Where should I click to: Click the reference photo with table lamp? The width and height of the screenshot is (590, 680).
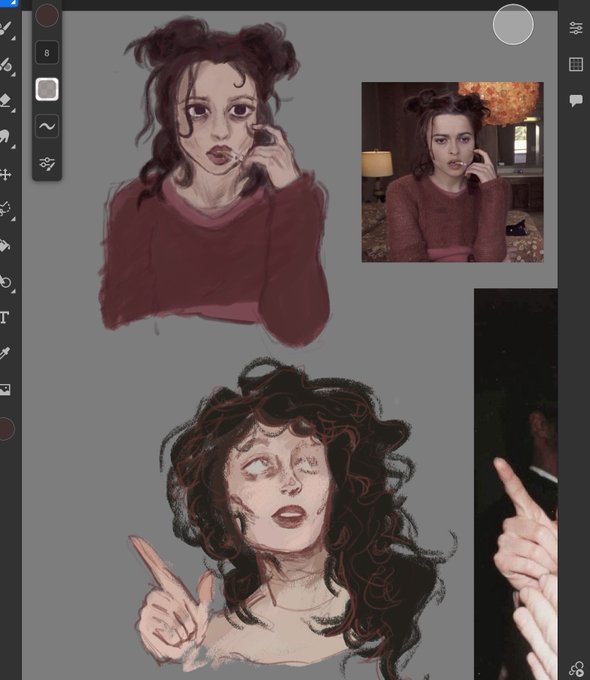click(x=452, y=172)
